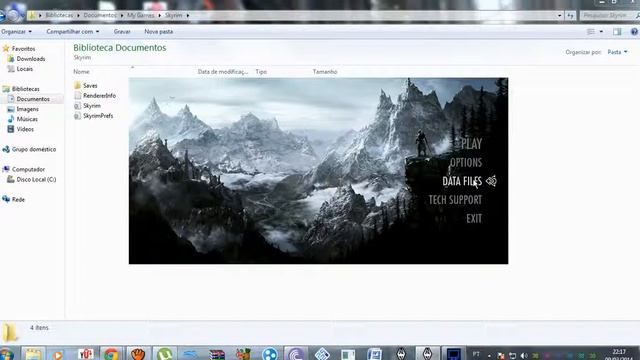Open the address bar history dropdown
This screenshot has height=360, width=640.
pyautogui.click(x=560, y=16)
